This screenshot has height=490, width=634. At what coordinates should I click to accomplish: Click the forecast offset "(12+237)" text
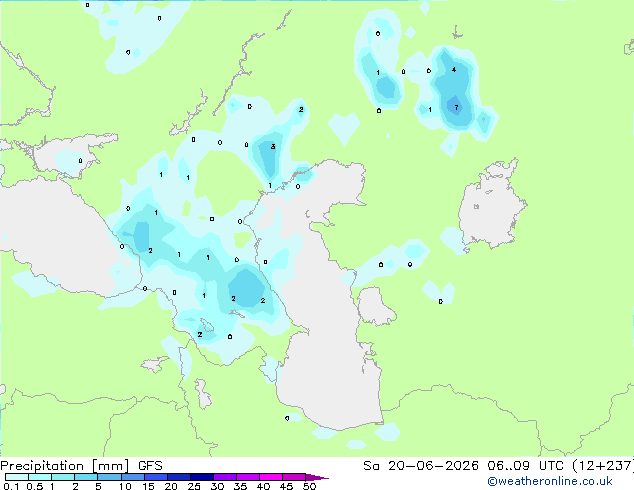pyautogui.click(x=603, y=466)
